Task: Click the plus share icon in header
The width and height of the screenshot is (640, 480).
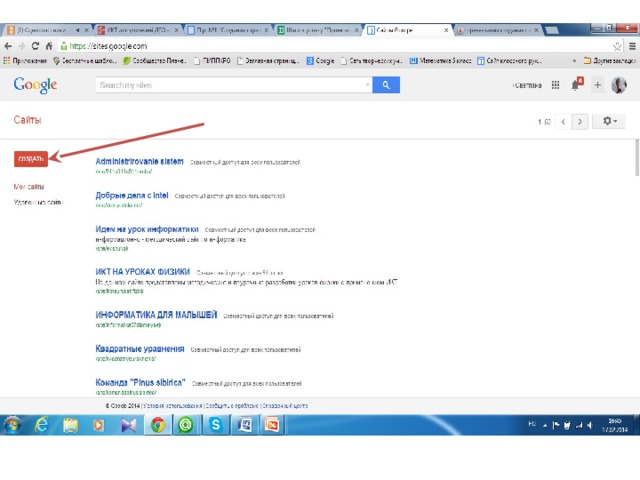Action: click(x=598, y=85)
